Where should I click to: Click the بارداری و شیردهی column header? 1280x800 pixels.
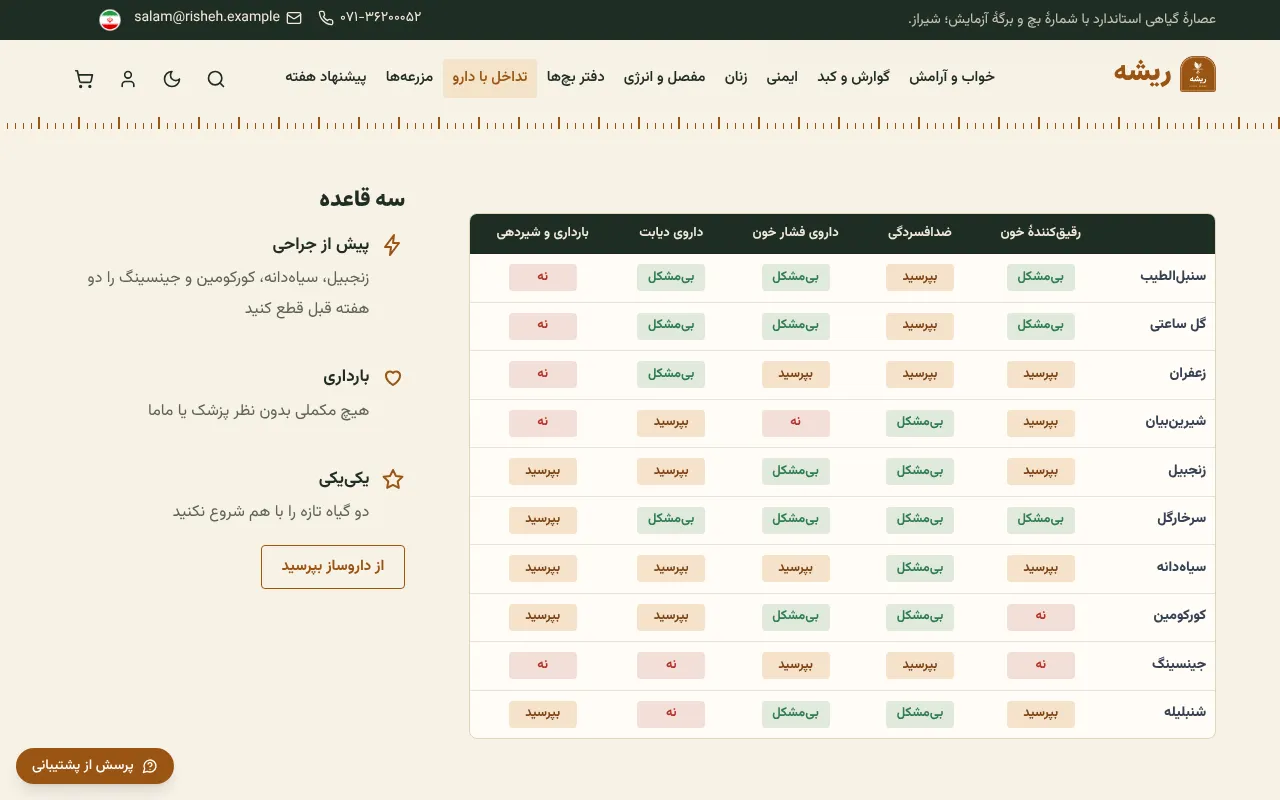(543, 233)
